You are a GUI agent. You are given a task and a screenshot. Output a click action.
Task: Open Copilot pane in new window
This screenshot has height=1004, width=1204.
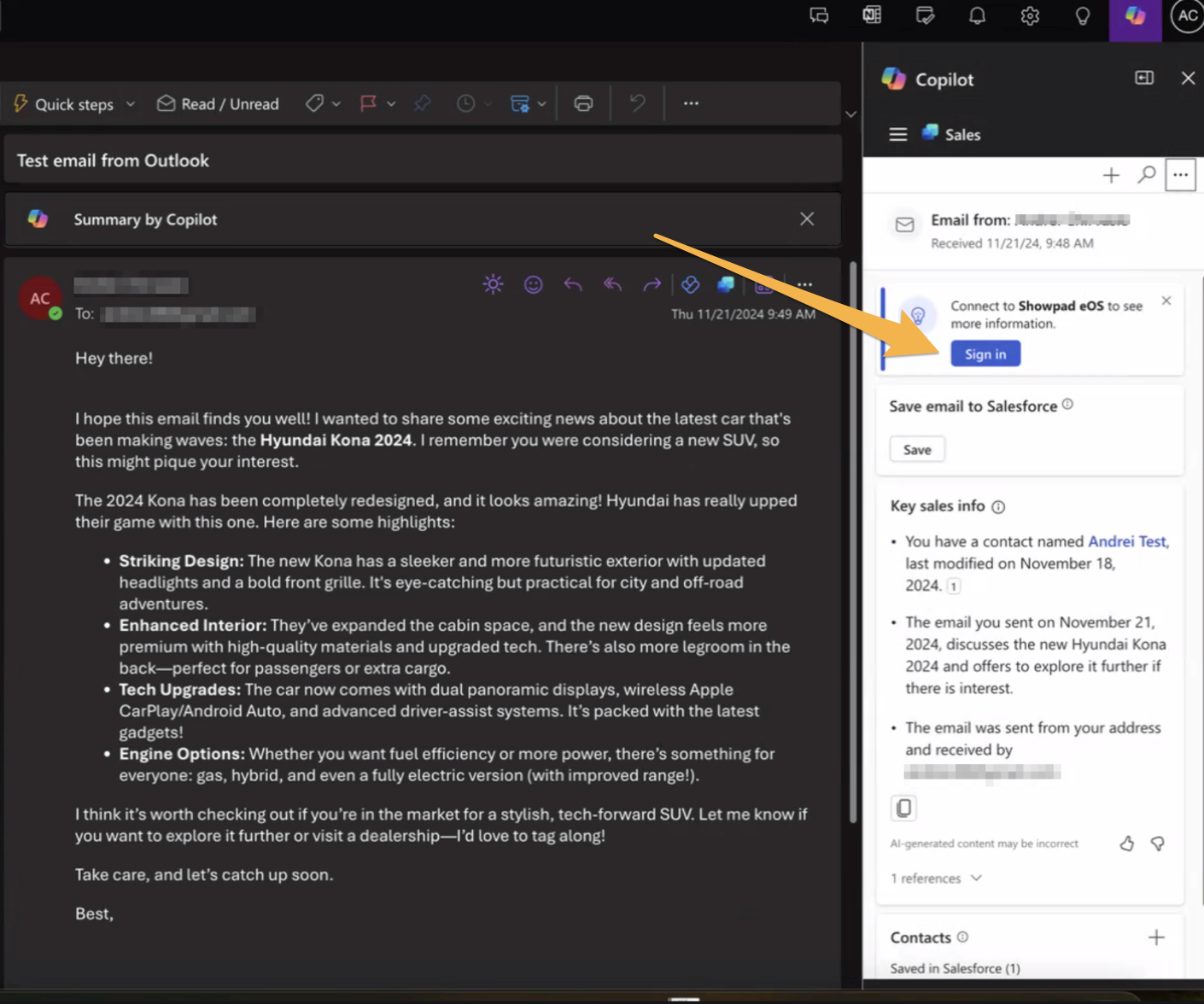(1144, 79)
